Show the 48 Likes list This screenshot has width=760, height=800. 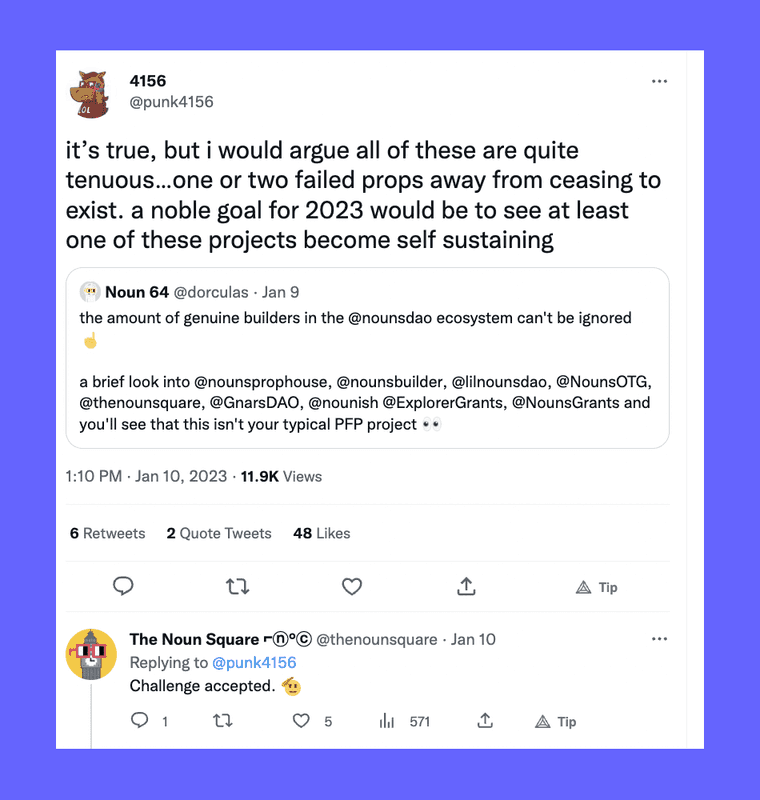(x=321, y=533)
